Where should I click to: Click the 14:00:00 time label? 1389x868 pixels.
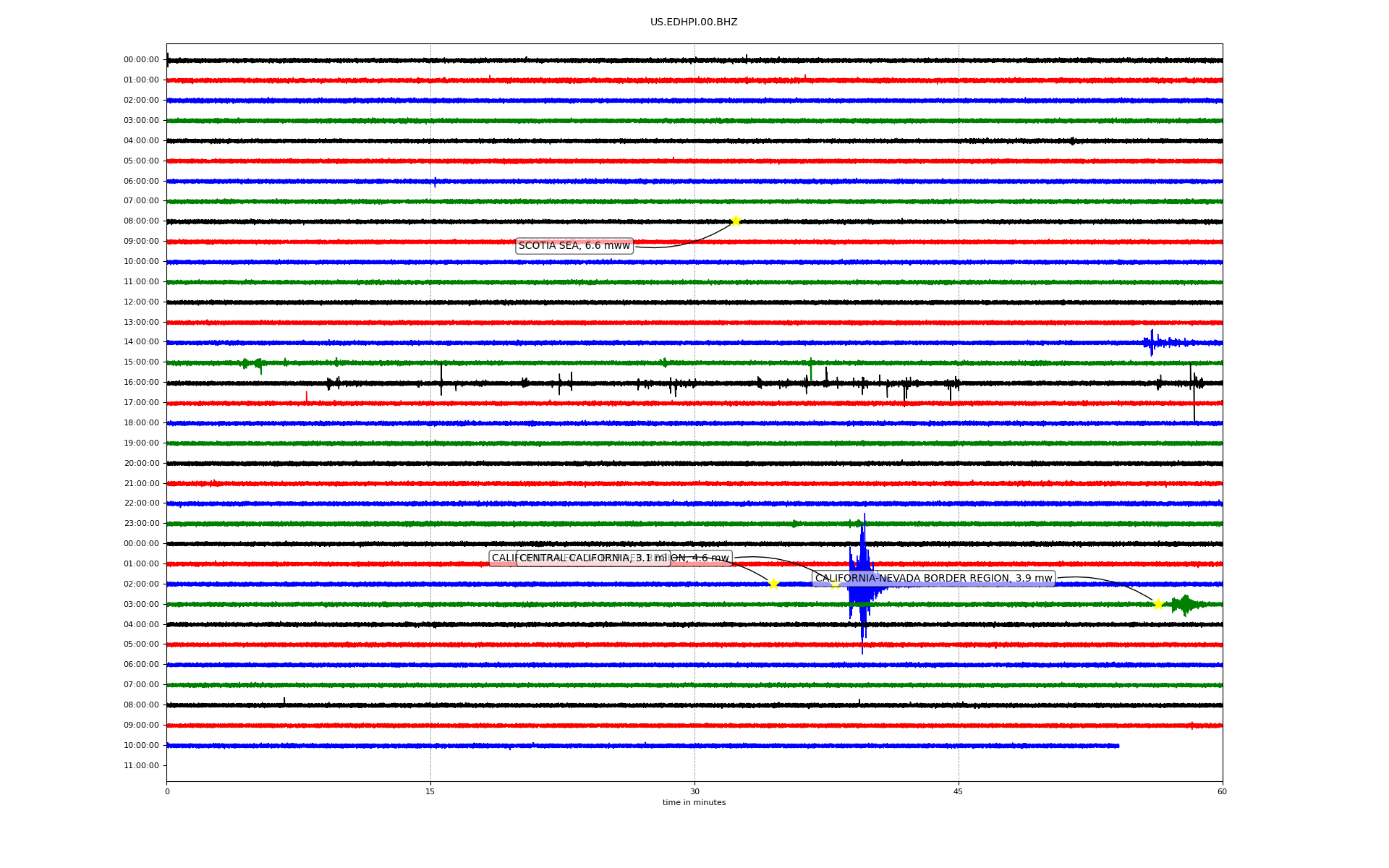141,341
